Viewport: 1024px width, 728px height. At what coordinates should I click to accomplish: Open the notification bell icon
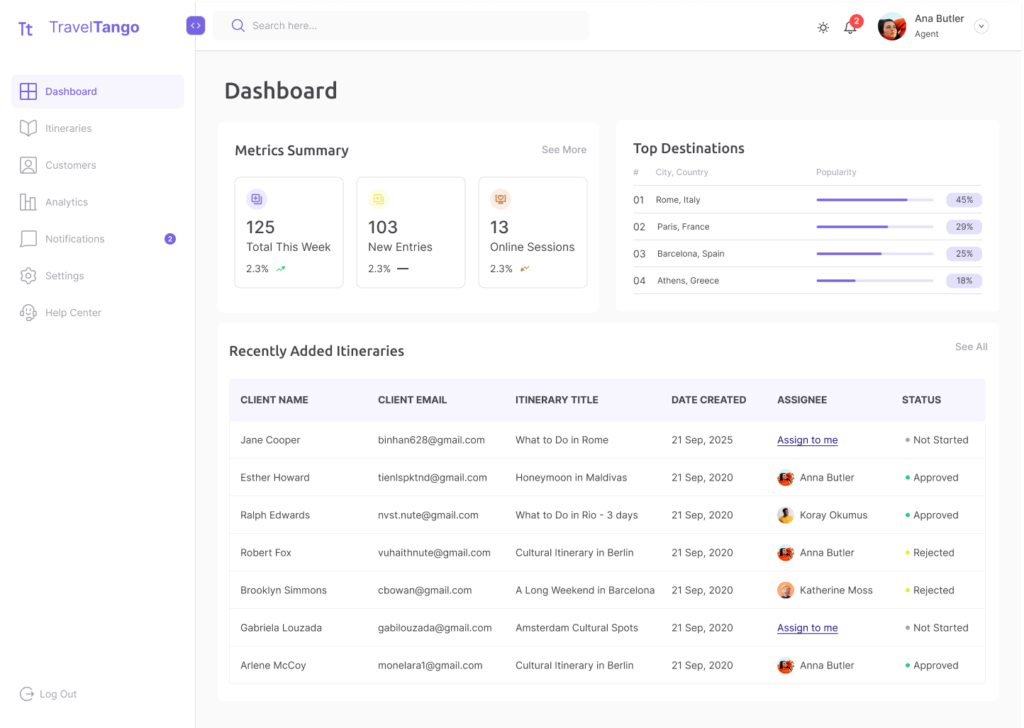coord(850,28)
